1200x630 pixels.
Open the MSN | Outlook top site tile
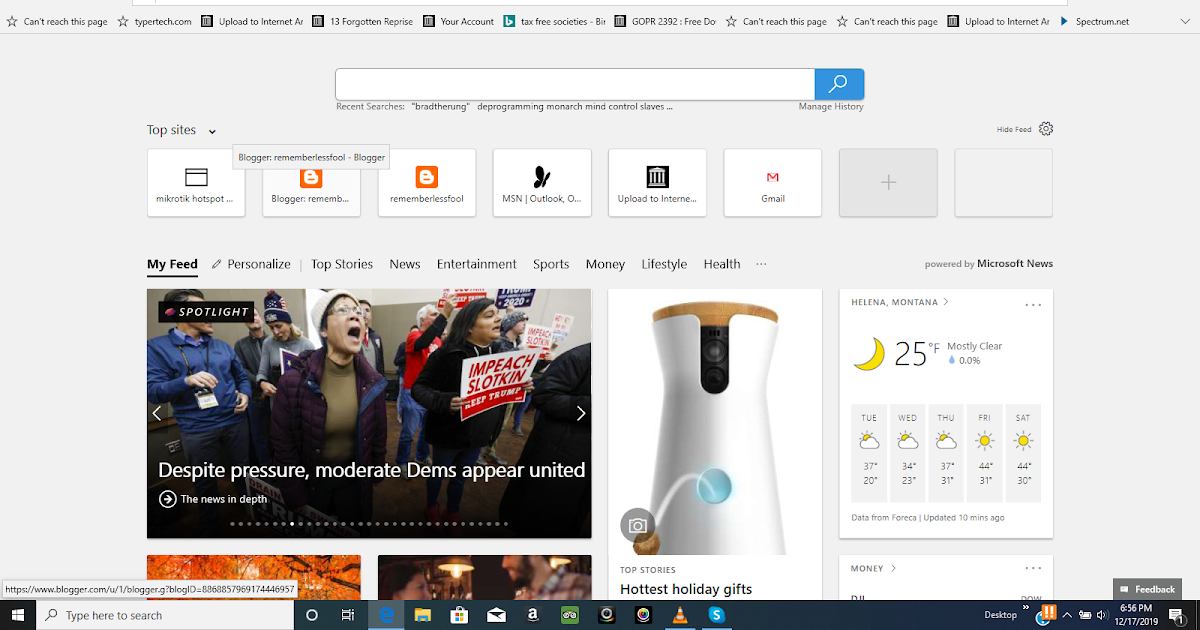pos(542,183)
